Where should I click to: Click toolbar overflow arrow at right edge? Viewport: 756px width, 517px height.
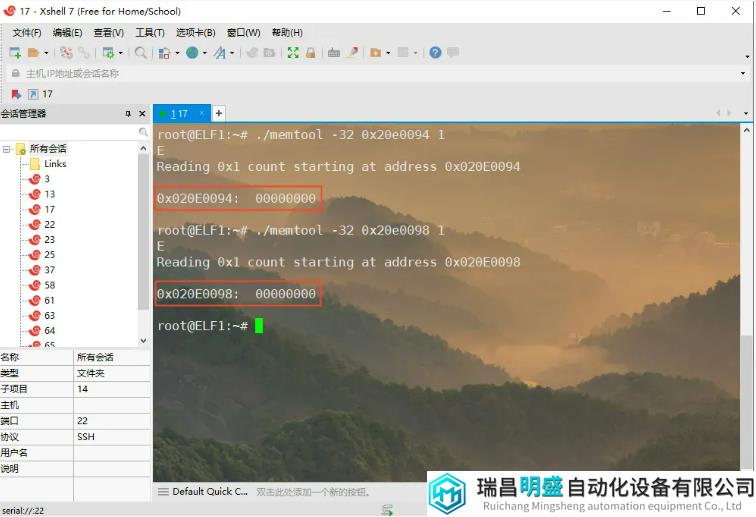[747, 57]
